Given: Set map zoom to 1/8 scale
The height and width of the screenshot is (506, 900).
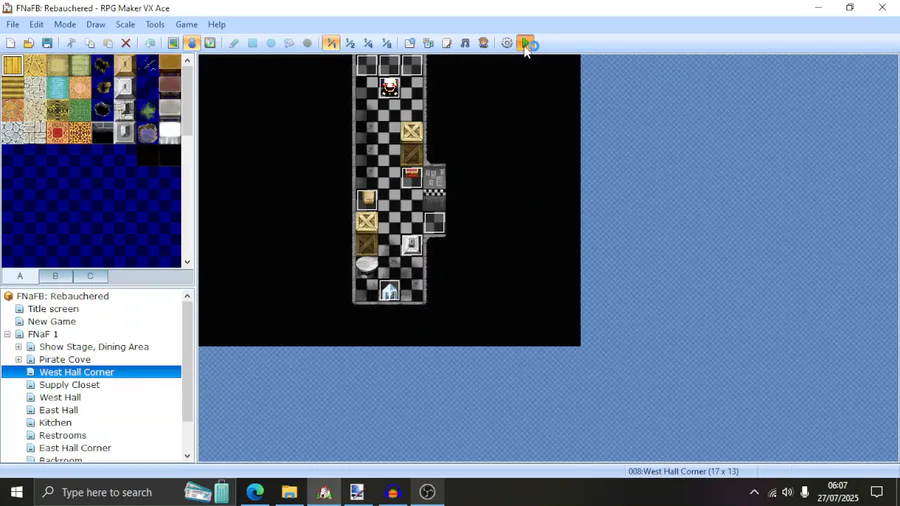Looking at the screenshot, I should pyautogui.click(x=386, y=43).
